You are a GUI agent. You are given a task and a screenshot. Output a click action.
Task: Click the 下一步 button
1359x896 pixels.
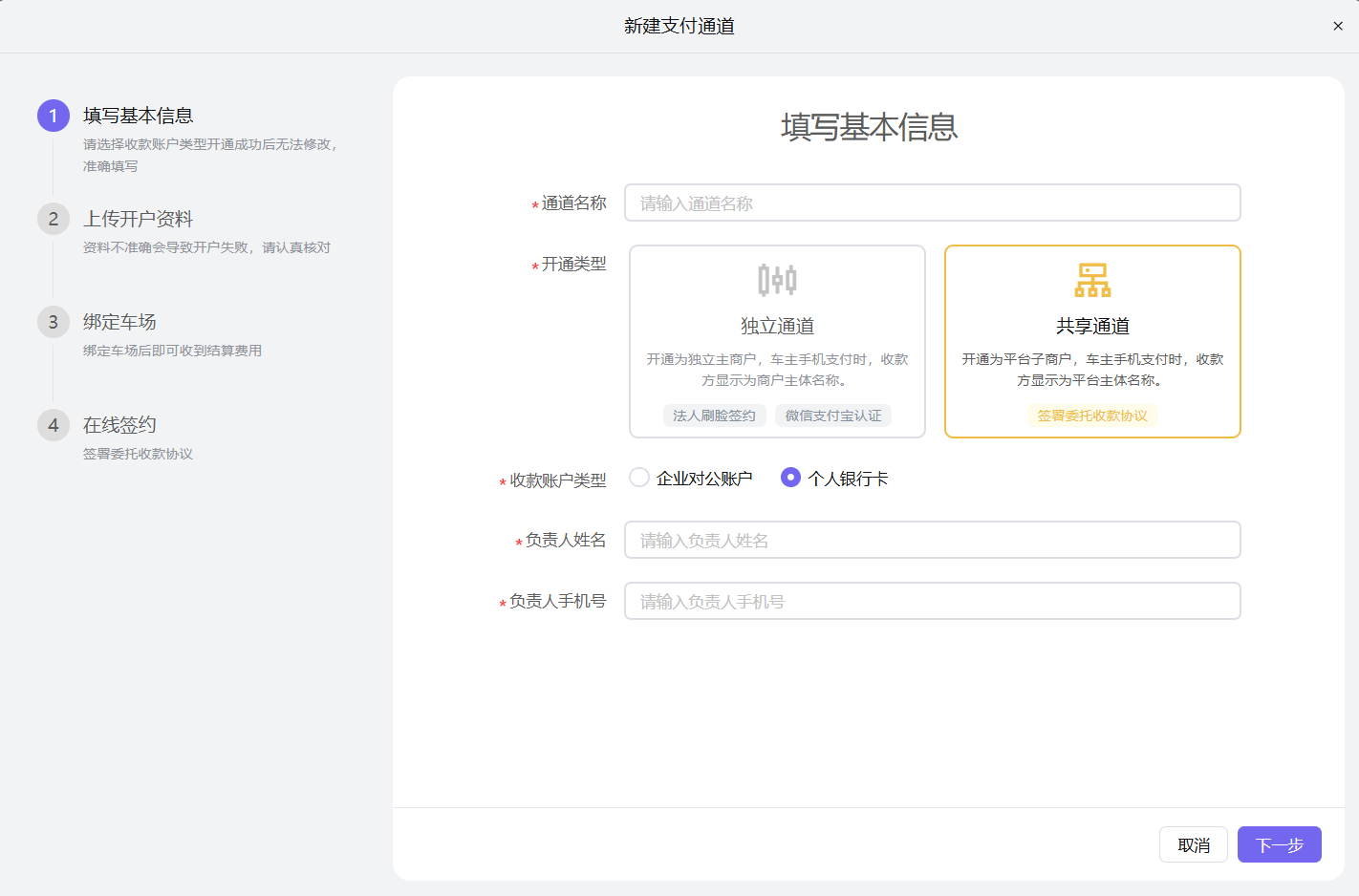click(1279, 844)
